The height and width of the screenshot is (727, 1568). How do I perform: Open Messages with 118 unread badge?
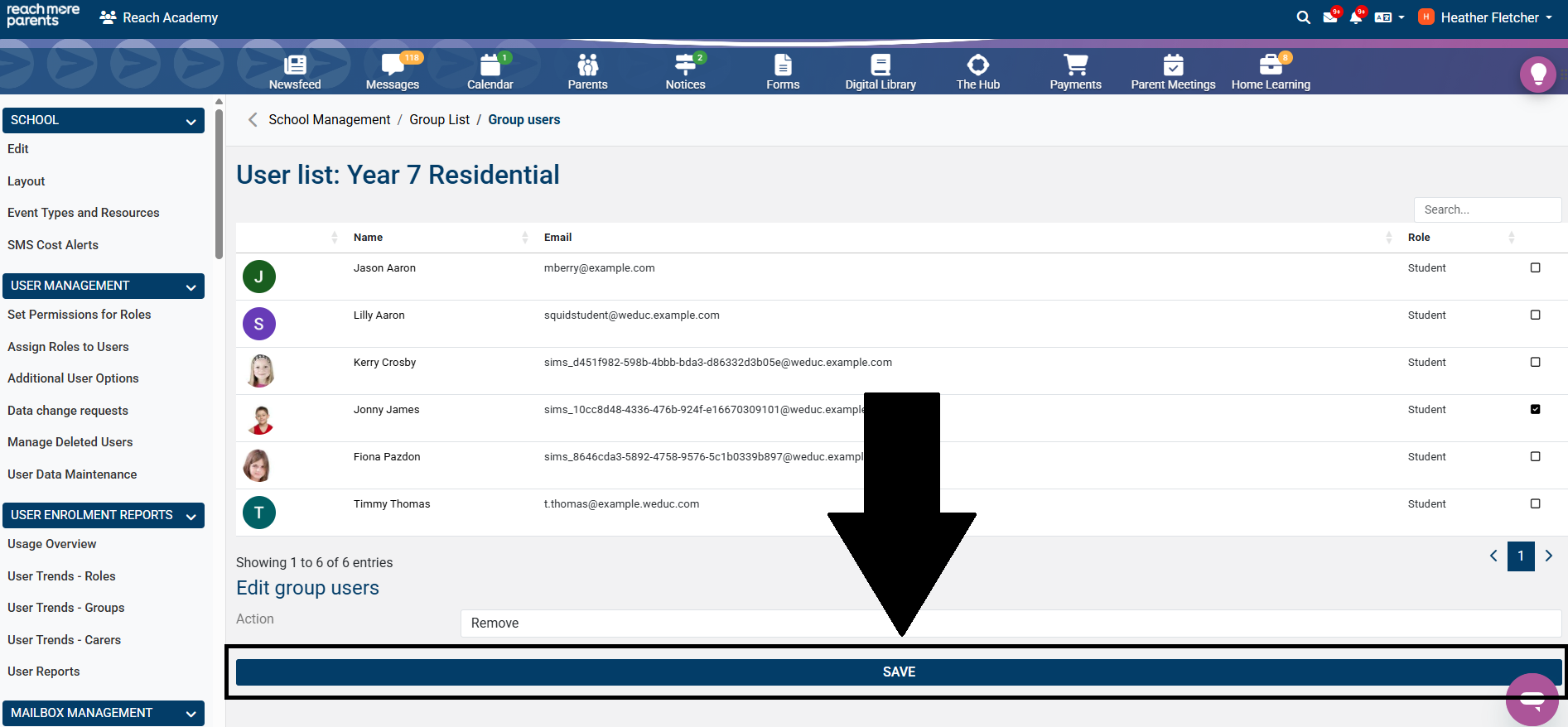click(393, 71)
